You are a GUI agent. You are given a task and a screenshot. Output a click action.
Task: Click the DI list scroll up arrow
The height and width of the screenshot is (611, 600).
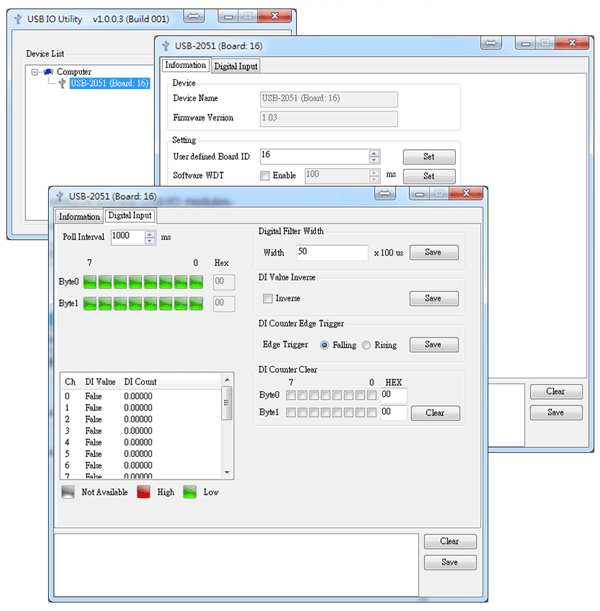pos(227,380)
